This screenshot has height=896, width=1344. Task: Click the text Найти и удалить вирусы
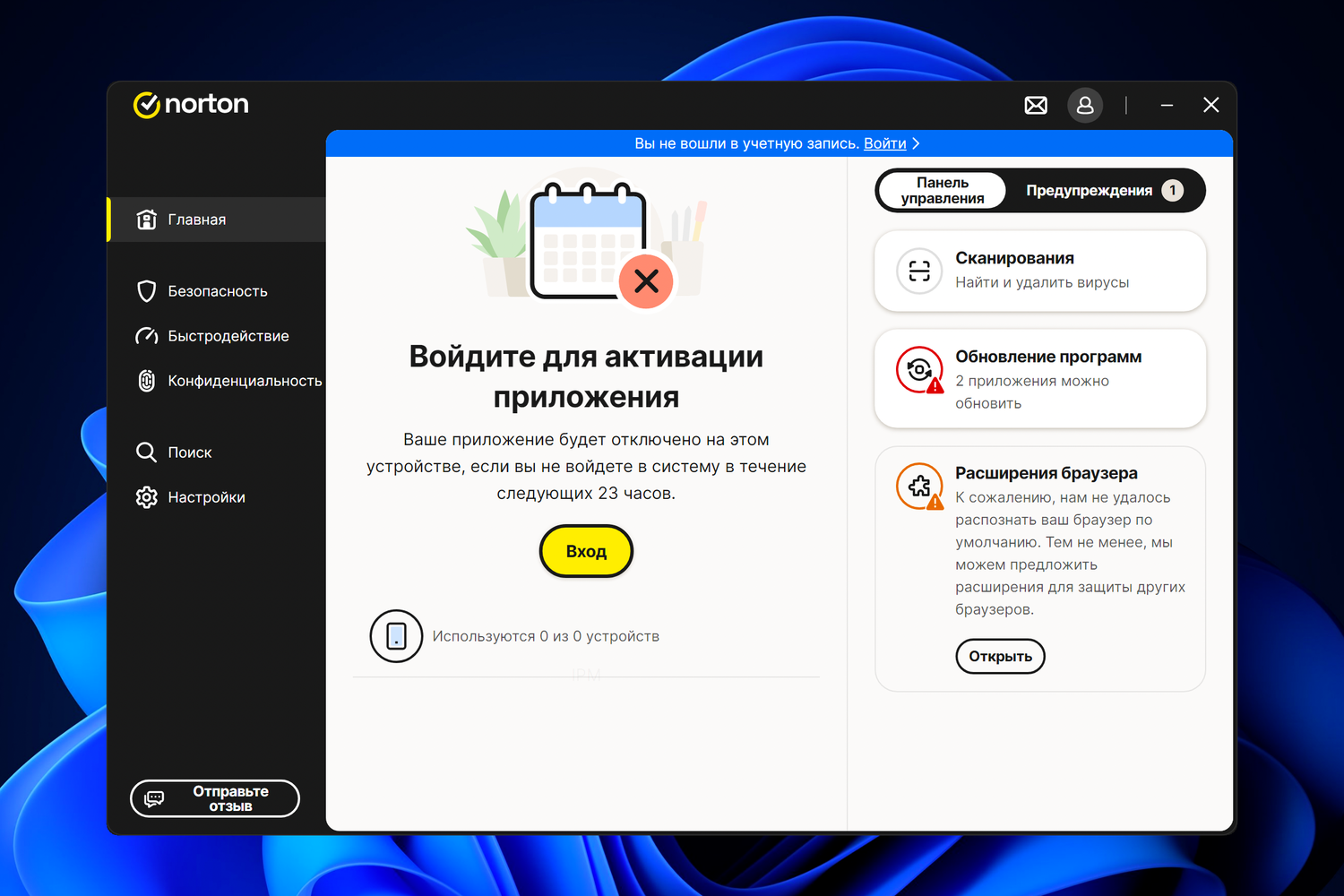(x=1042, y=282)
